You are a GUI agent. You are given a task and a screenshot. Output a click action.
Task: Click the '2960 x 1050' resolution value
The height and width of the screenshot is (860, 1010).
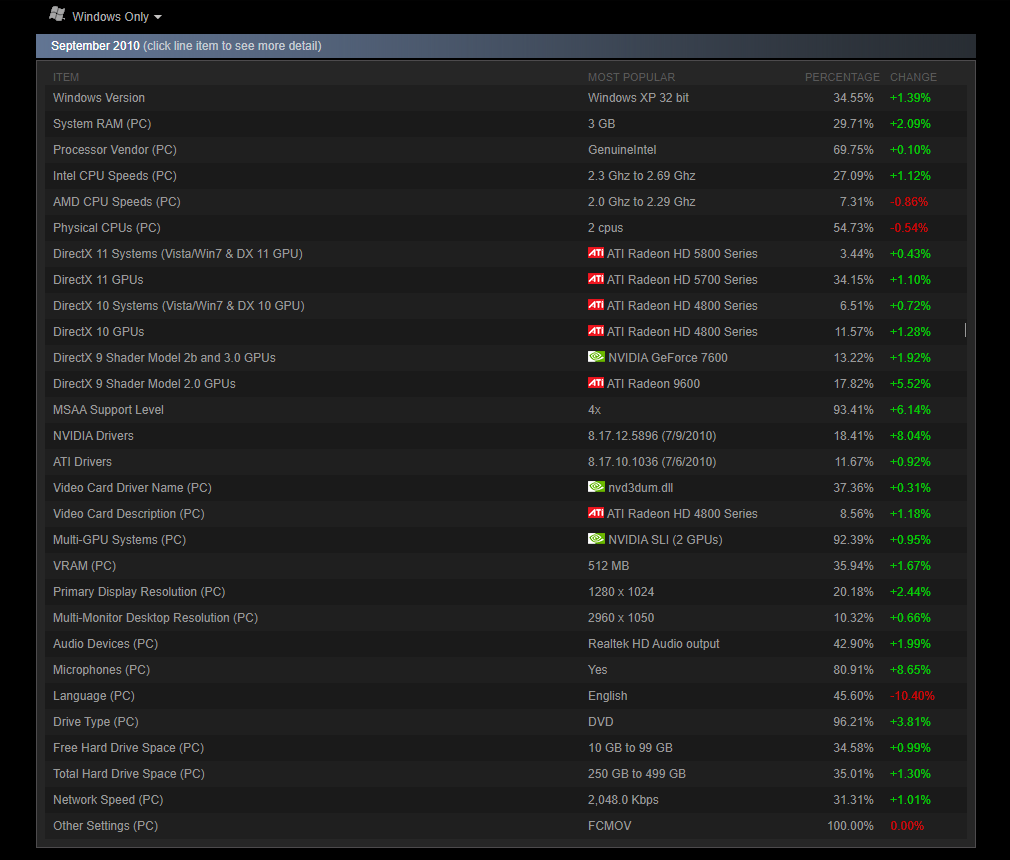coord(621,618)
